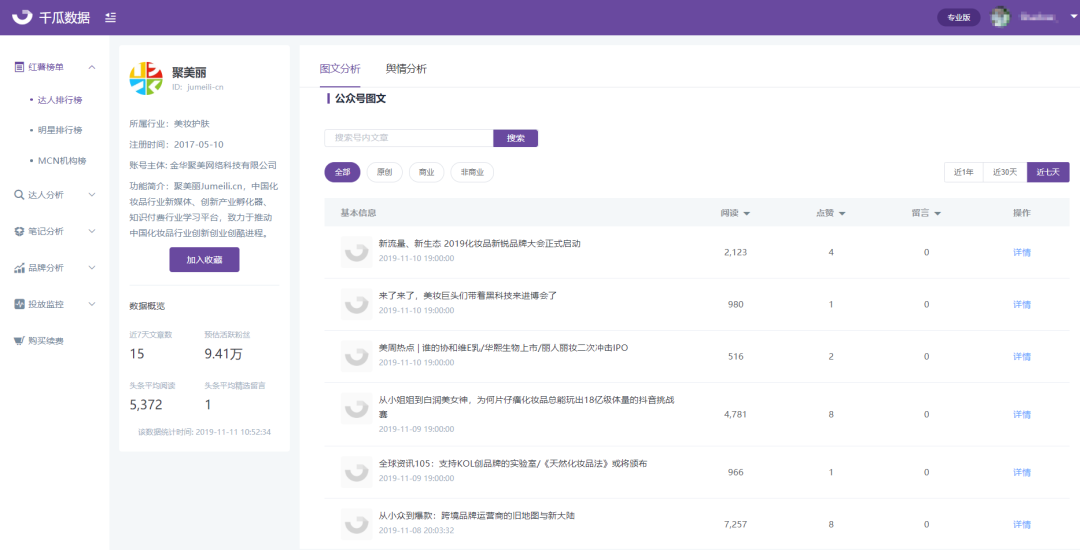
Task: Switch to the 图文分析 tab
Action: [x=340, y=69]
